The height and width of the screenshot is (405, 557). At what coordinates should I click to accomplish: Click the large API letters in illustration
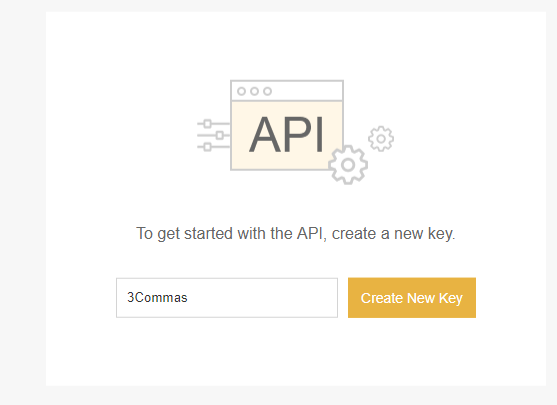[286, 135]
